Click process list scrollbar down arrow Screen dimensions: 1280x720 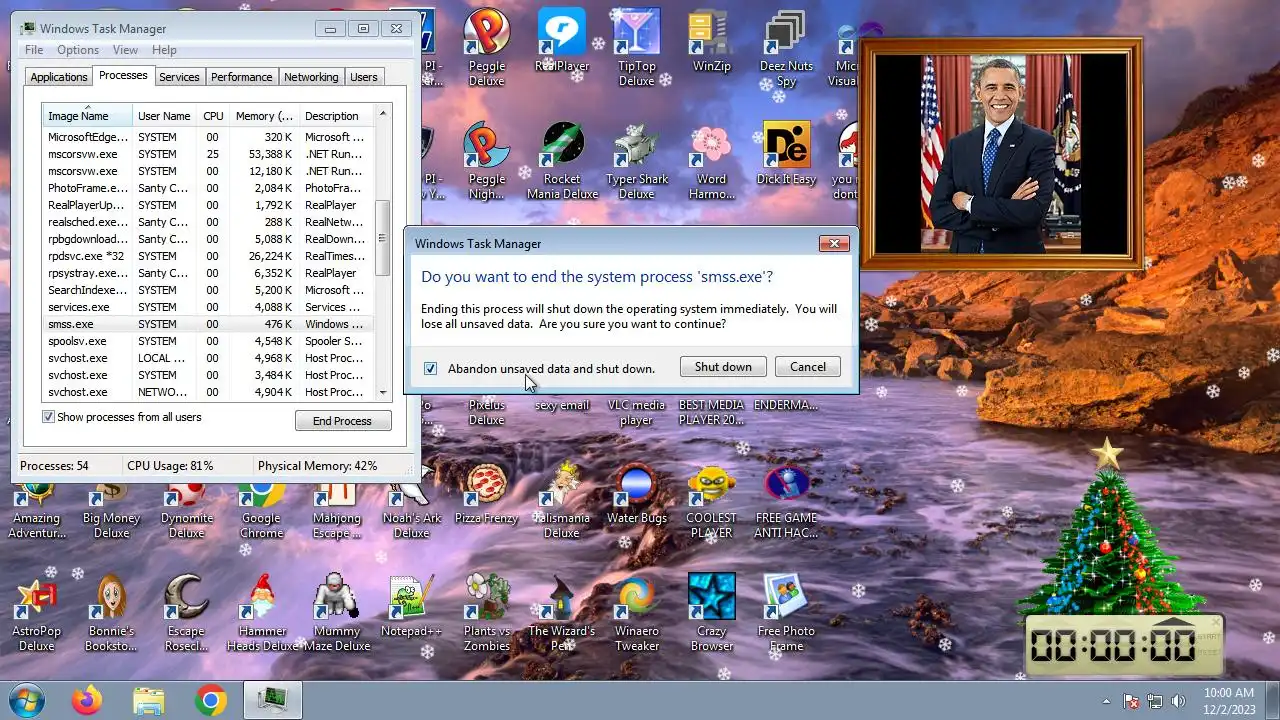[x=382, y=393]
